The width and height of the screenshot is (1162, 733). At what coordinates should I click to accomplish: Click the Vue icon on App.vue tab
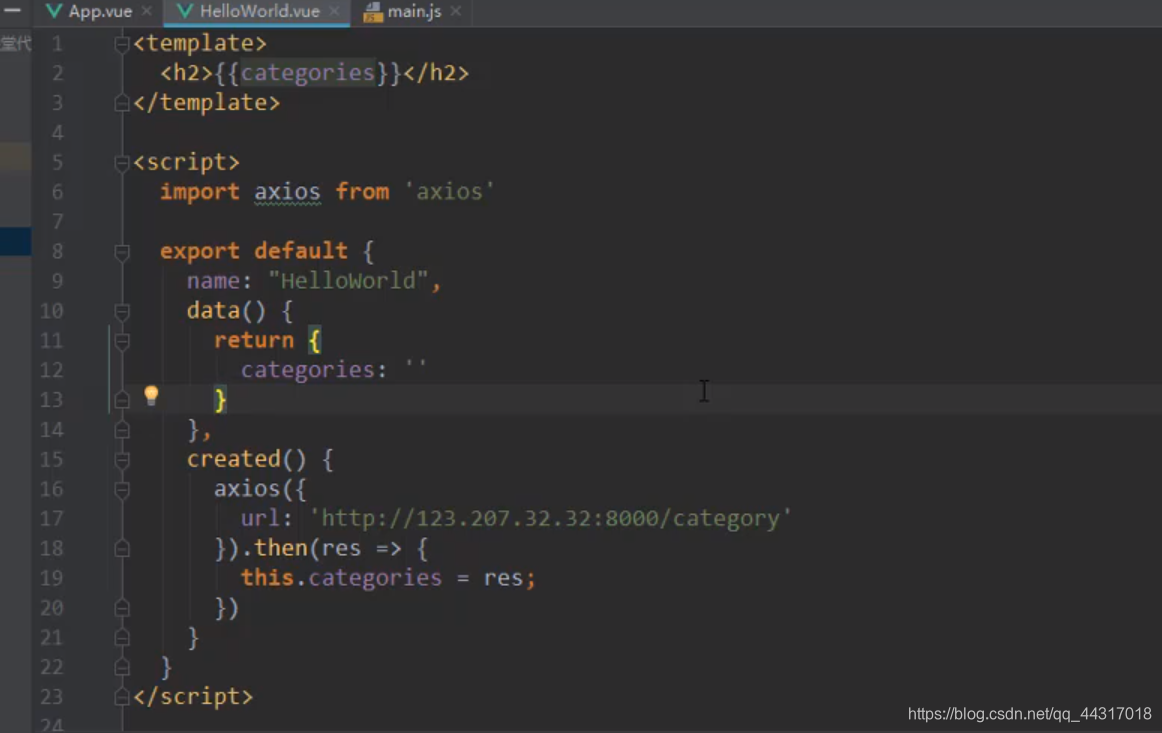tap(54, 11)
